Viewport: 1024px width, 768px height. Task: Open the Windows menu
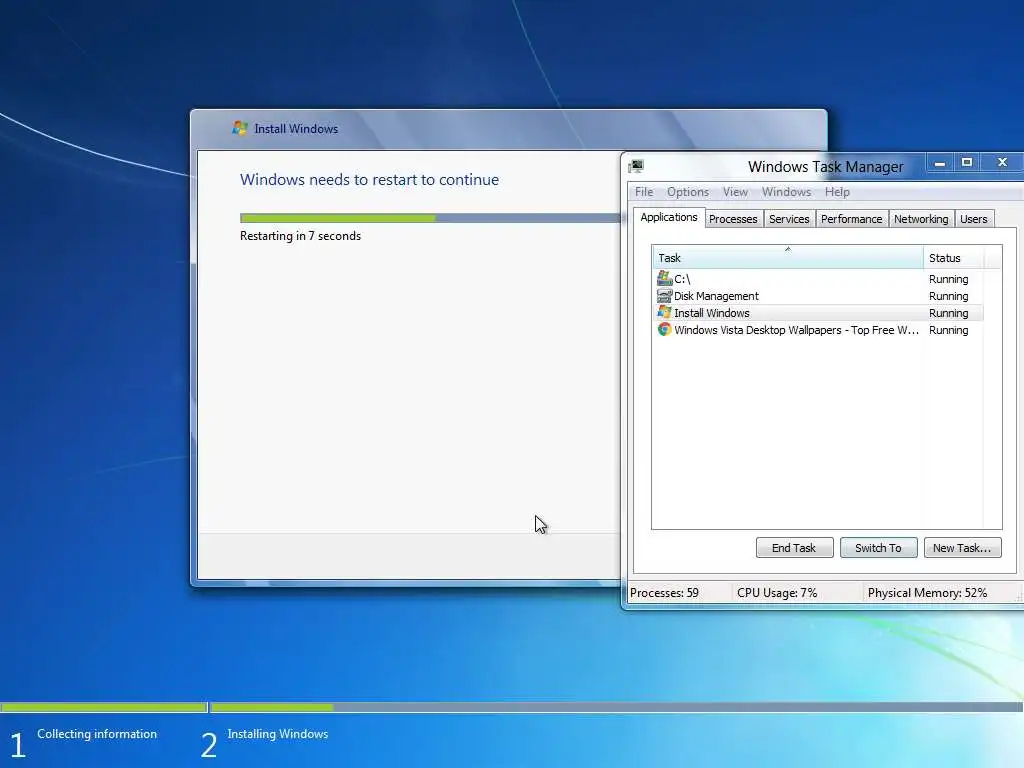[786, 192]
